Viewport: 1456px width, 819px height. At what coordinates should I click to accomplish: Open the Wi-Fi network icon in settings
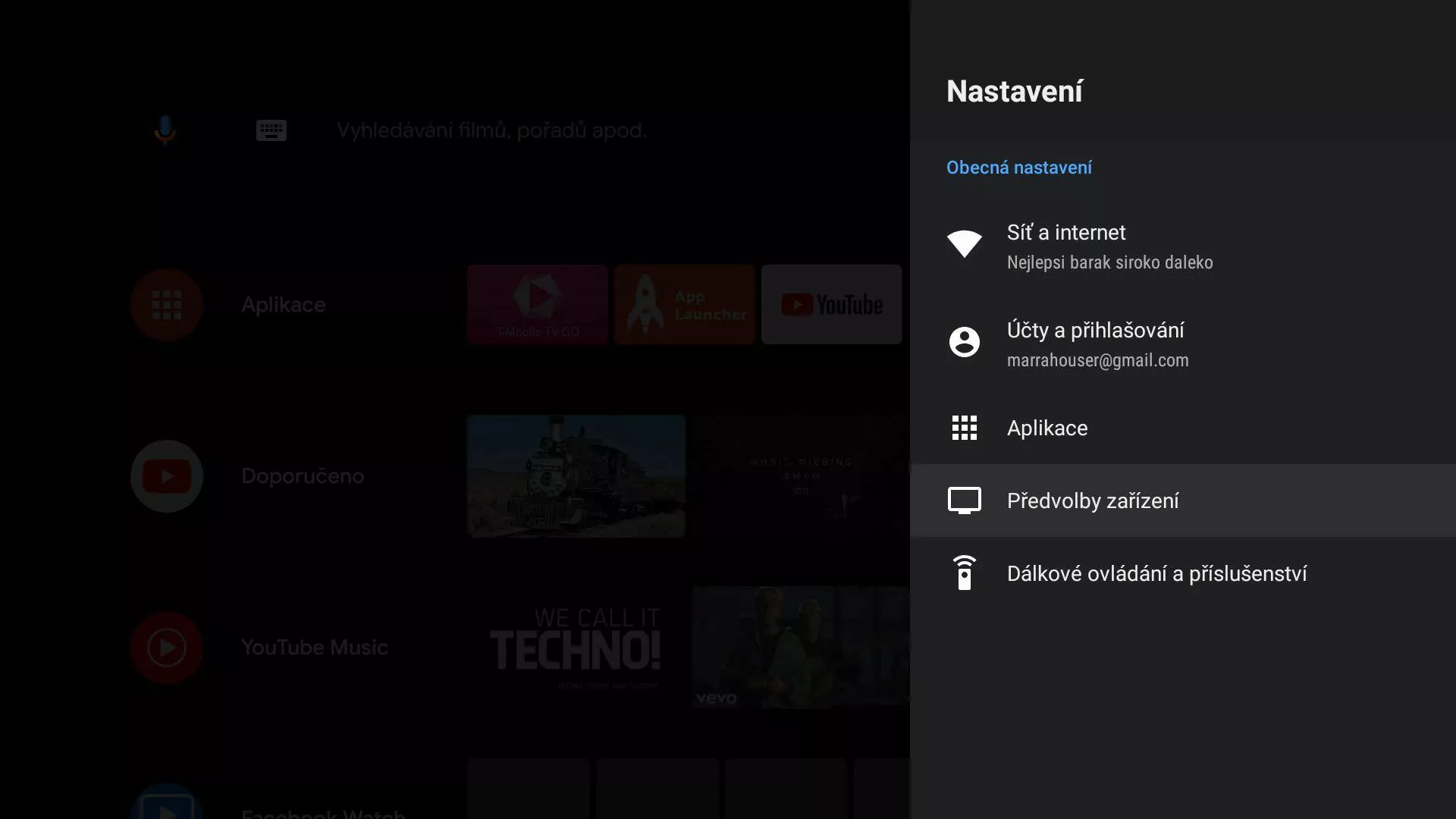[x=964, y=243]
